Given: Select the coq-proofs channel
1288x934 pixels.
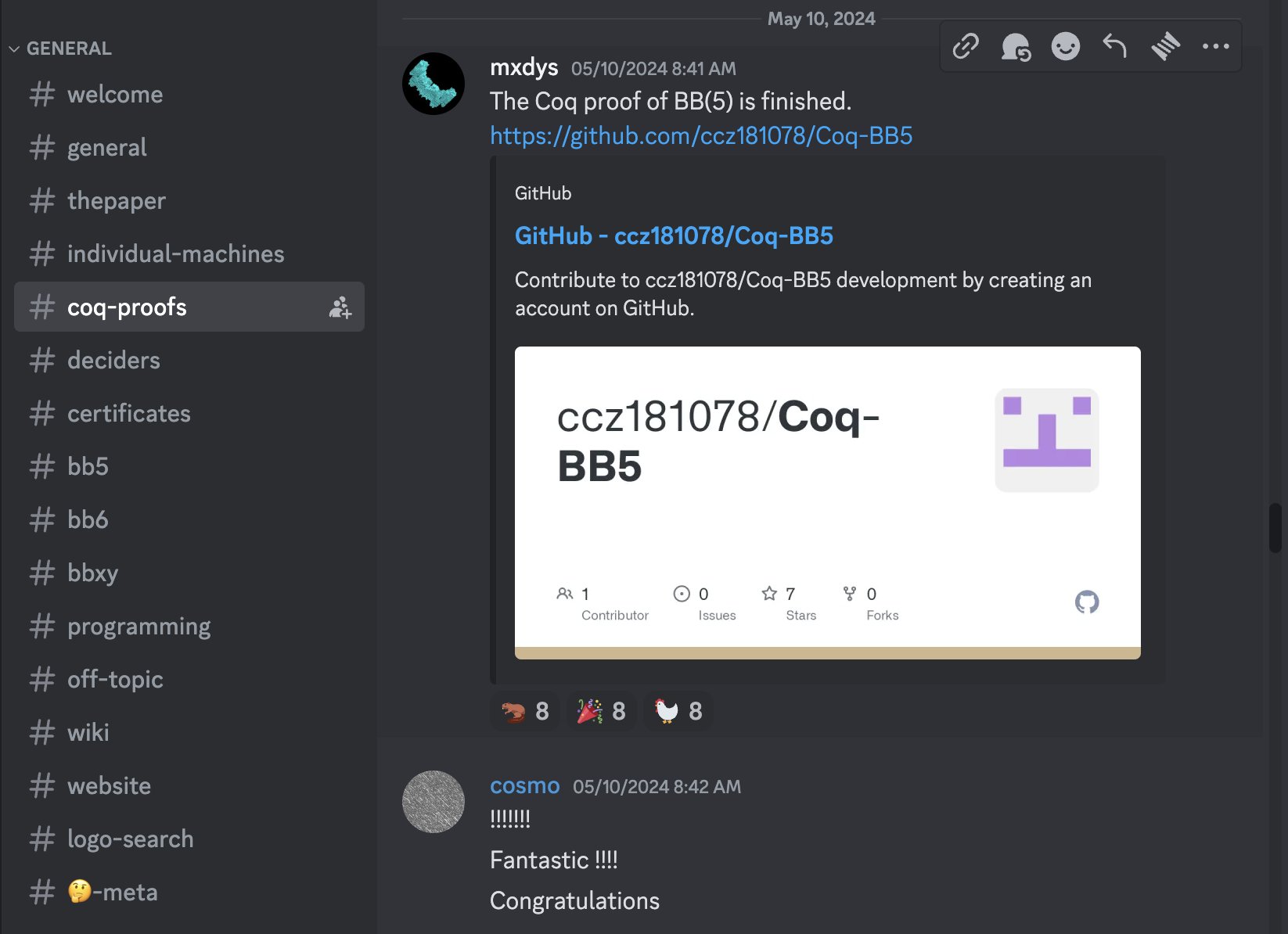Looking at the screenshot, I should (x=189, y=307).
